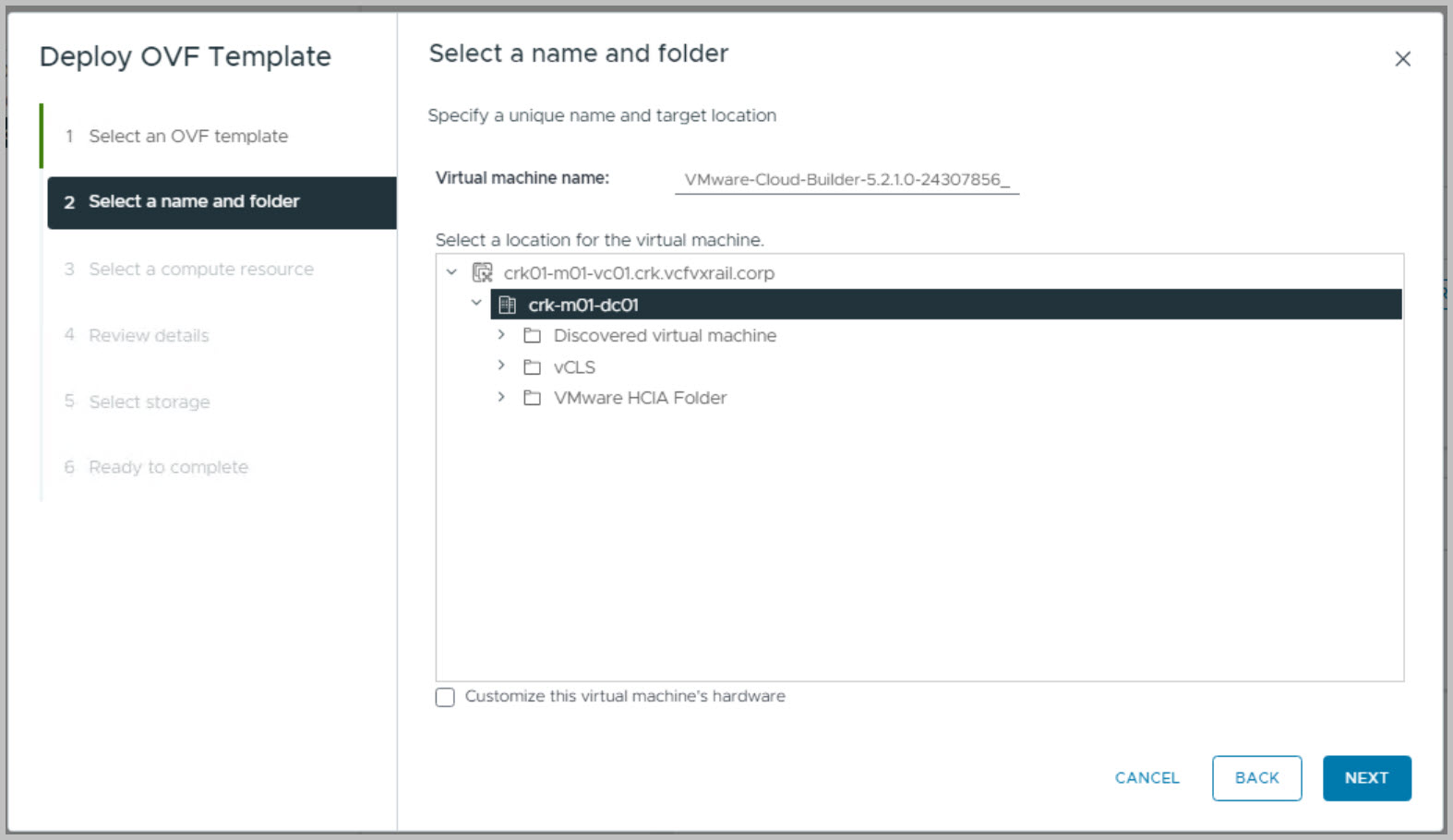
Task: Expand the VMware HCIA Folder
Action: [x=501, y=397]
